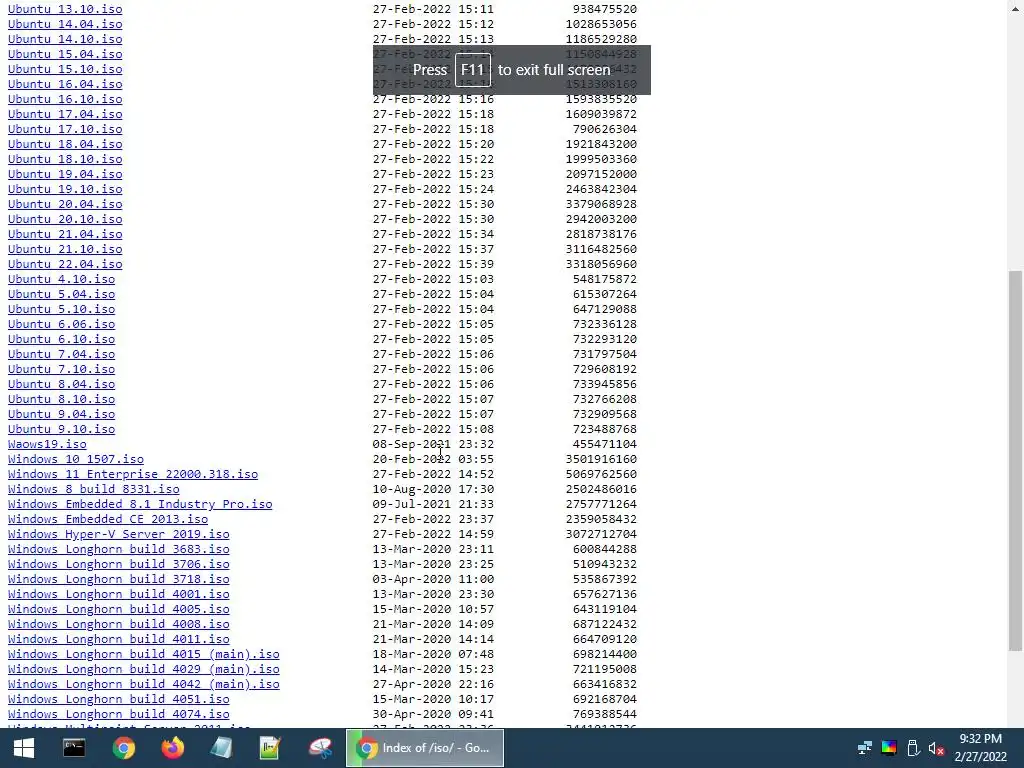Open Windows_Embedded_8.1_Industry_Pro.iso link
Screen dimensions: 1024x768
(x=140, y=505)
